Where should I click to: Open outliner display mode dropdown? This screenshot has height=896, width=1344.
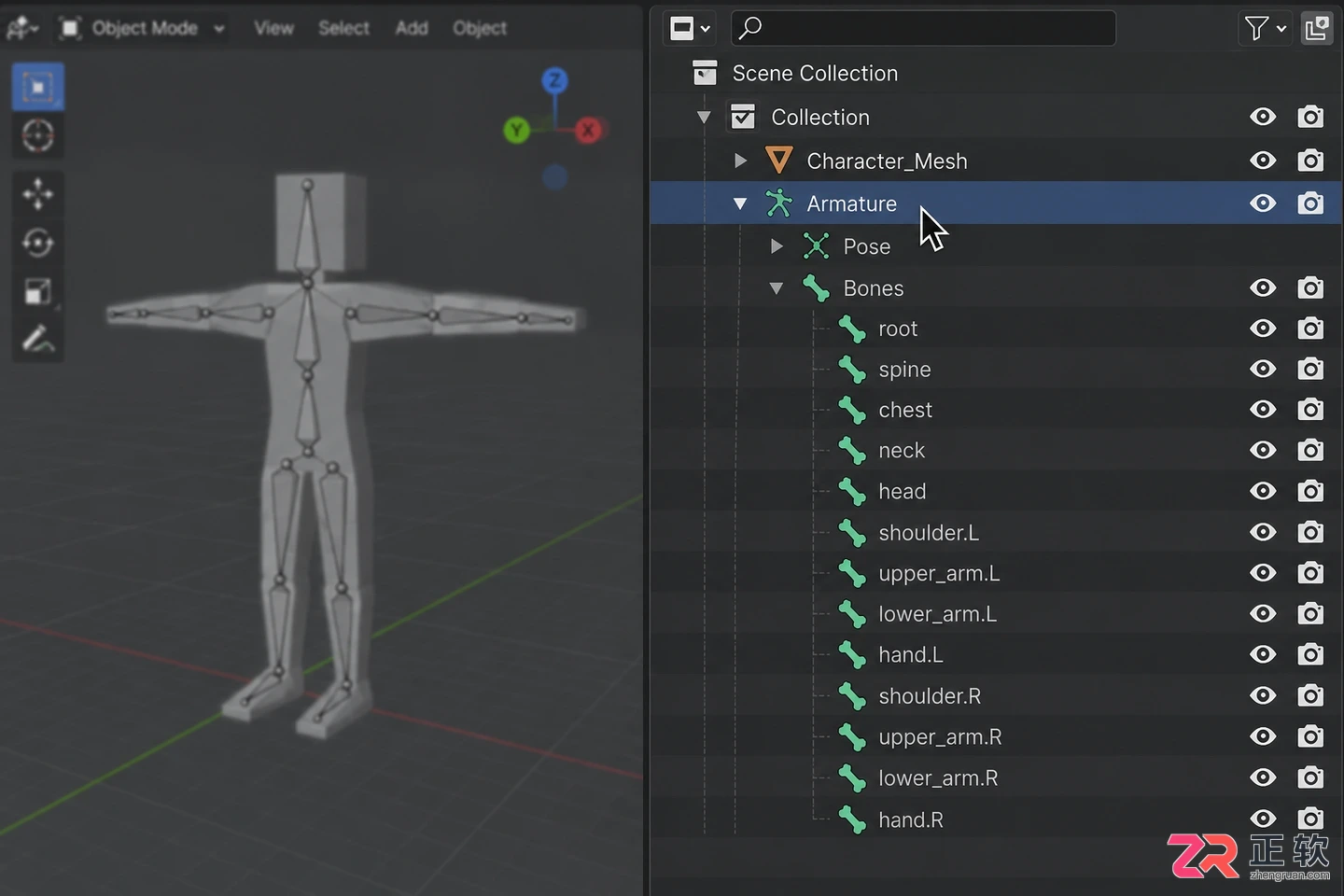pyautogui.click(x=691, y=29)
